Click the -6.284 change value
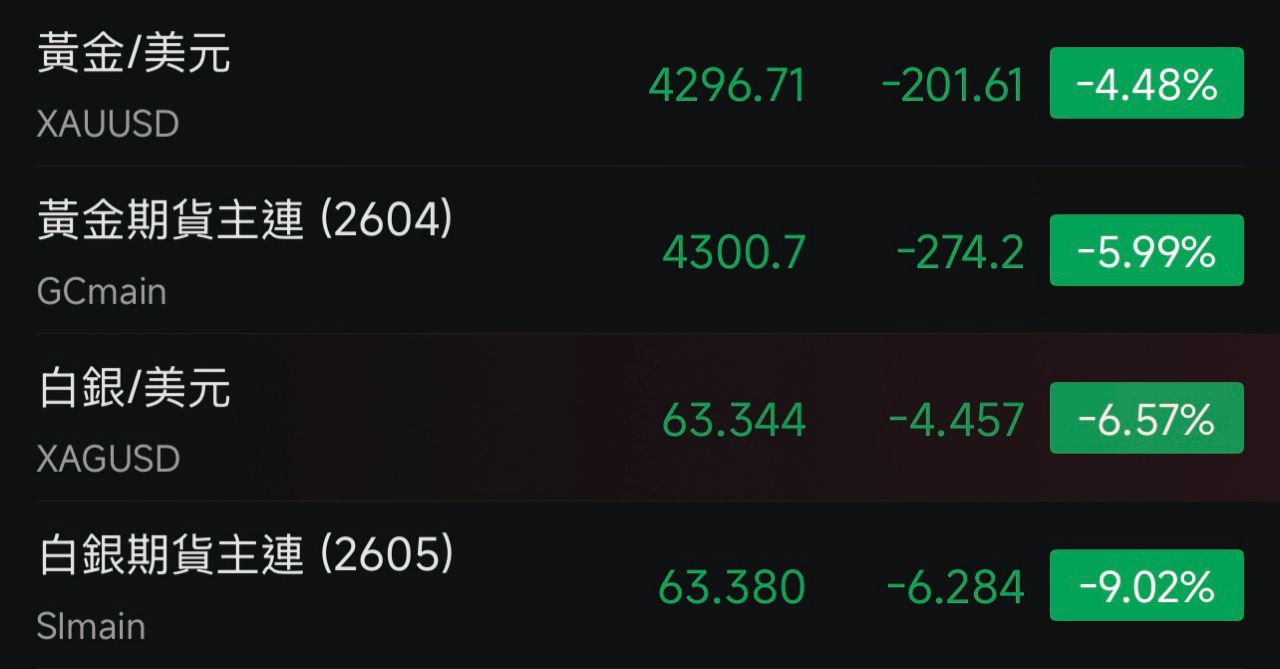The height and width of the screenshot is (669, 1280). click(956, 587)
